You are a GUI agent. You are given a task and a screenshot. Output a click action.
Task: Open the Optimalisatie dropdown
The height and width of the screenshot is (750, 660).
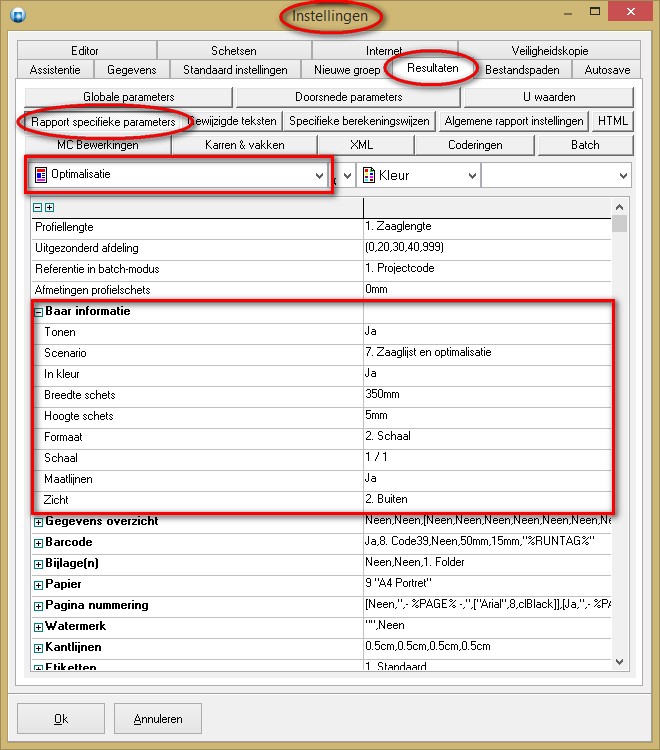click(319, 176)
